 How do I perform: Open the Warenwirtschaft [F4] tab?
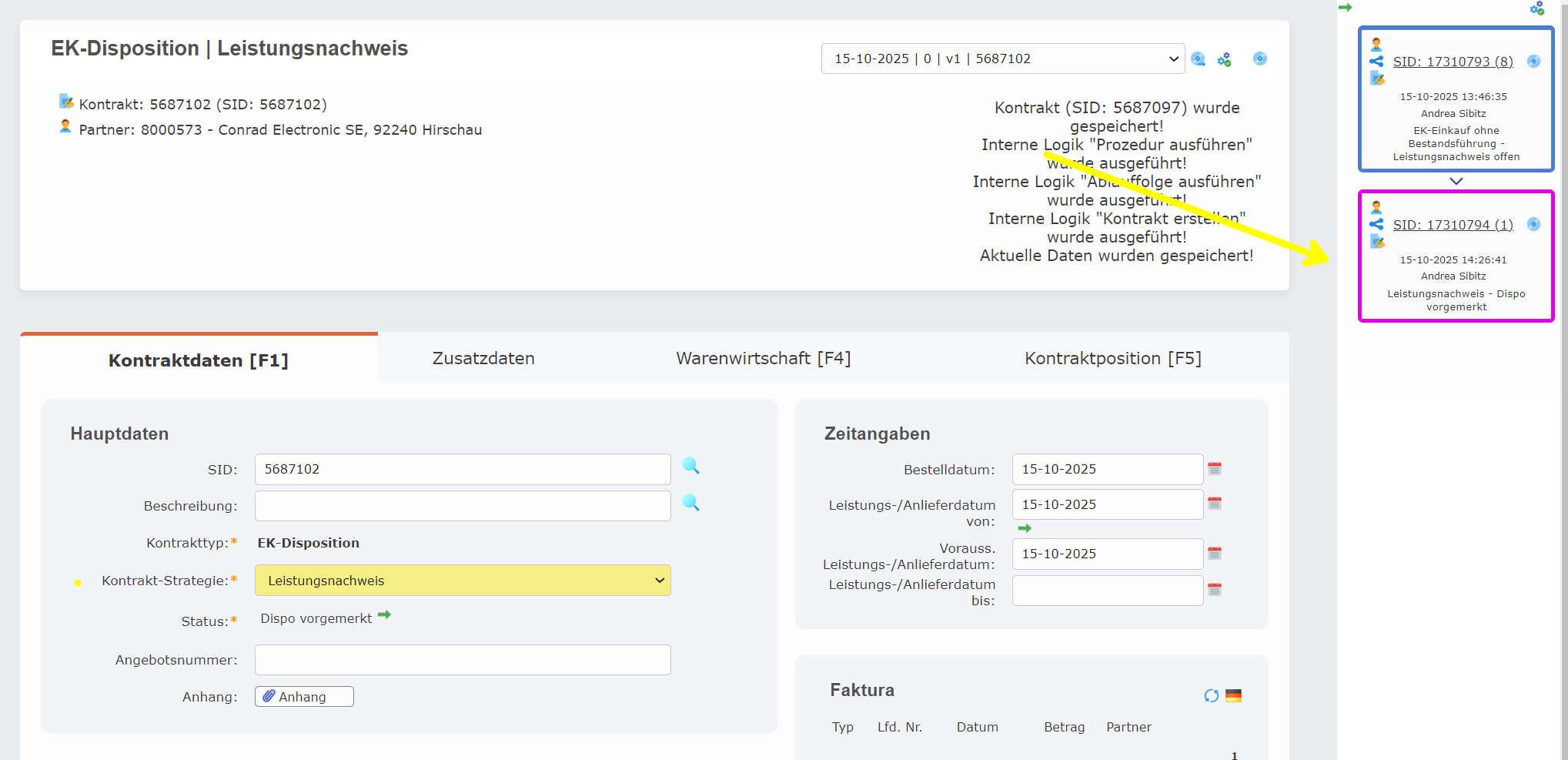tap(763, 358)
